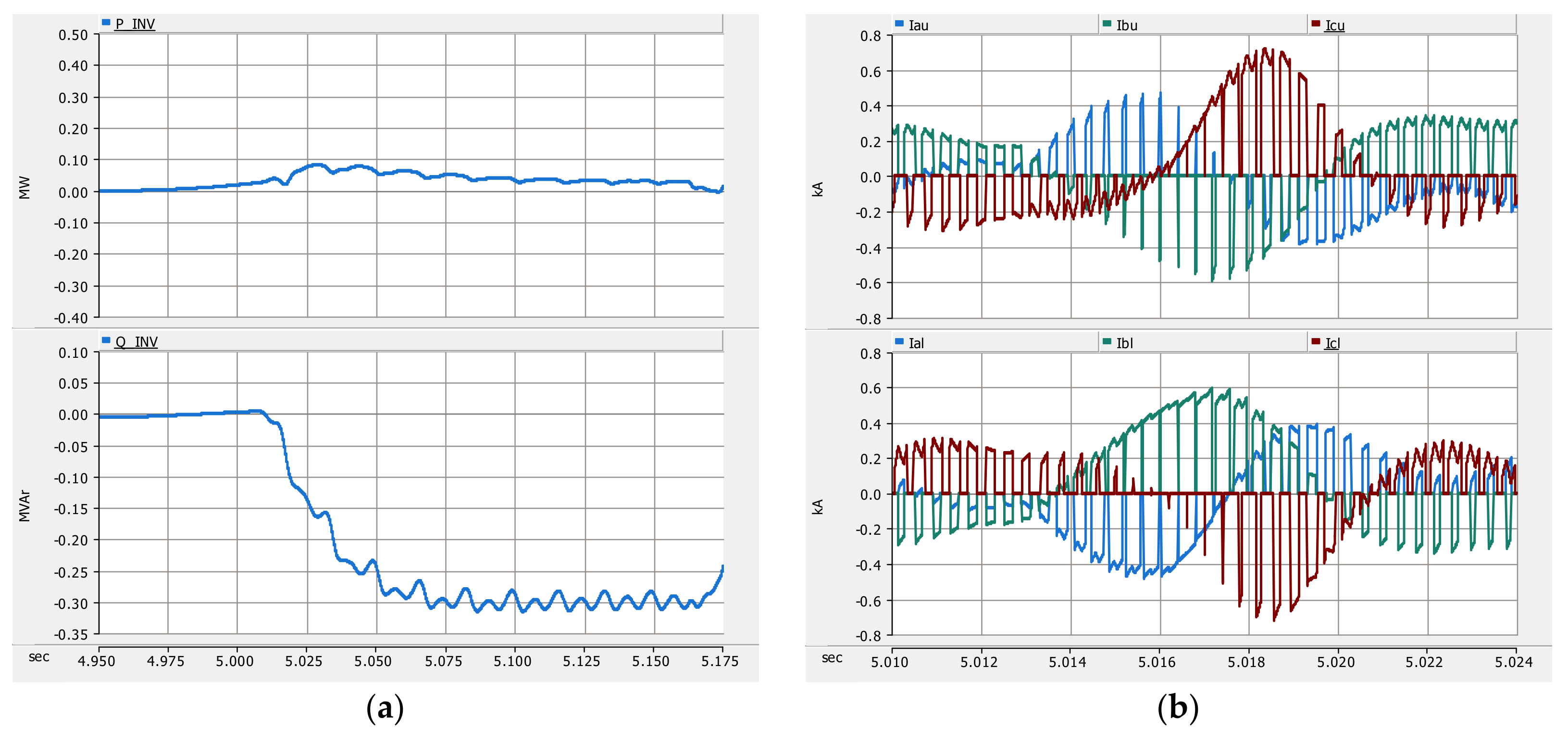Click the MW y-axis unit label
Viewport: 1568px width, 743px height.
click(25, 188)
